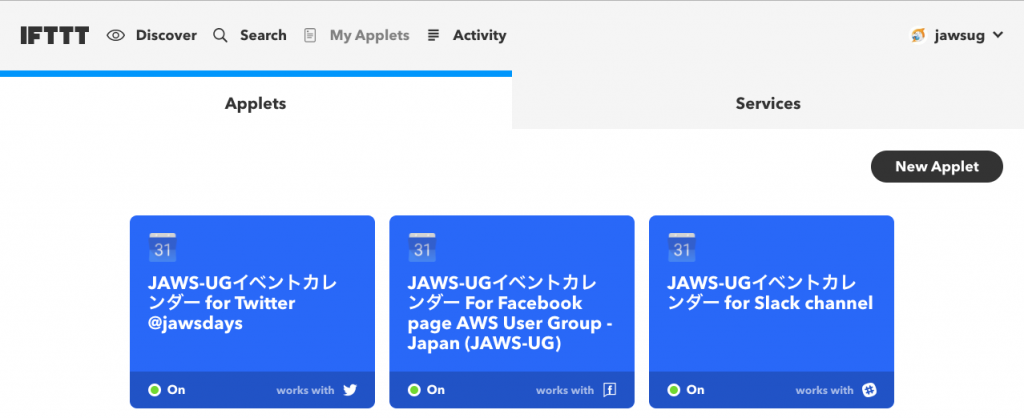The height and width of the screenshot is (418, 1024).
Task: Toggle On status of Slack applet
Action: [x=686, y=390]
